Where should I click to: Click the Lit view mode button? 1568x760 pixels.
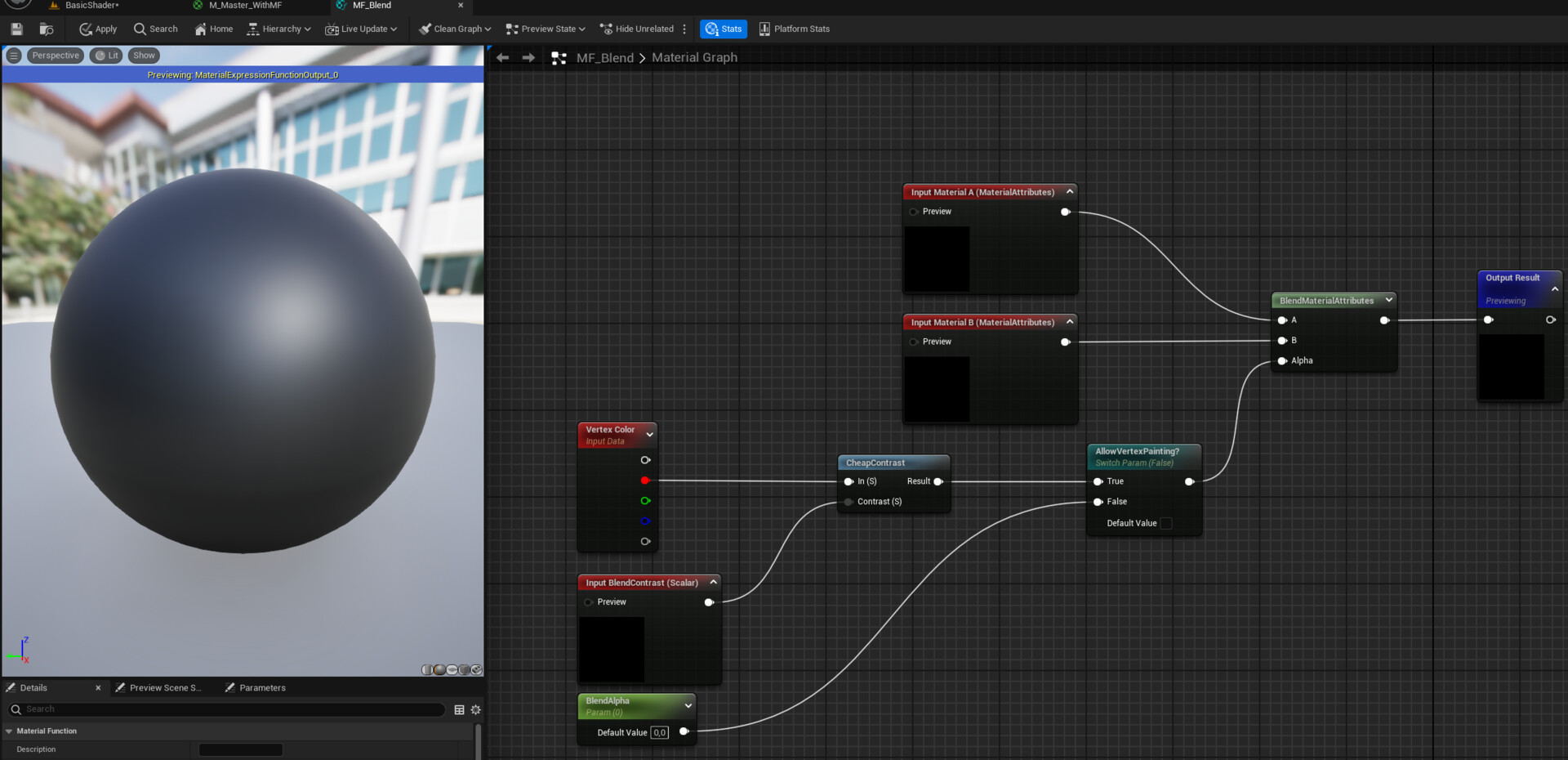click(105, 56)
